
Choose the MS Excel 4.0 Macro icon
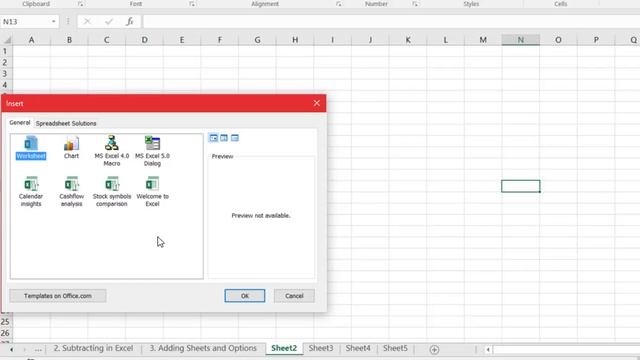pos(111,151)
